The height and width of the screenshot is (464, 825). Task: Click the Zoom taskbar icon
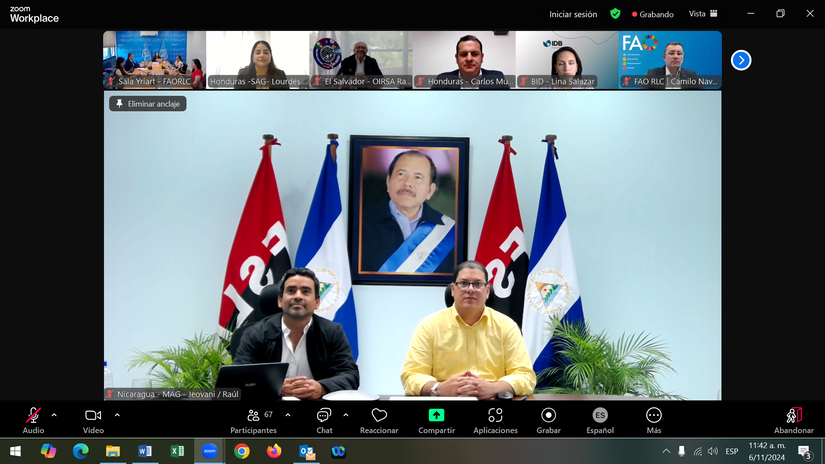coord(209,451)
